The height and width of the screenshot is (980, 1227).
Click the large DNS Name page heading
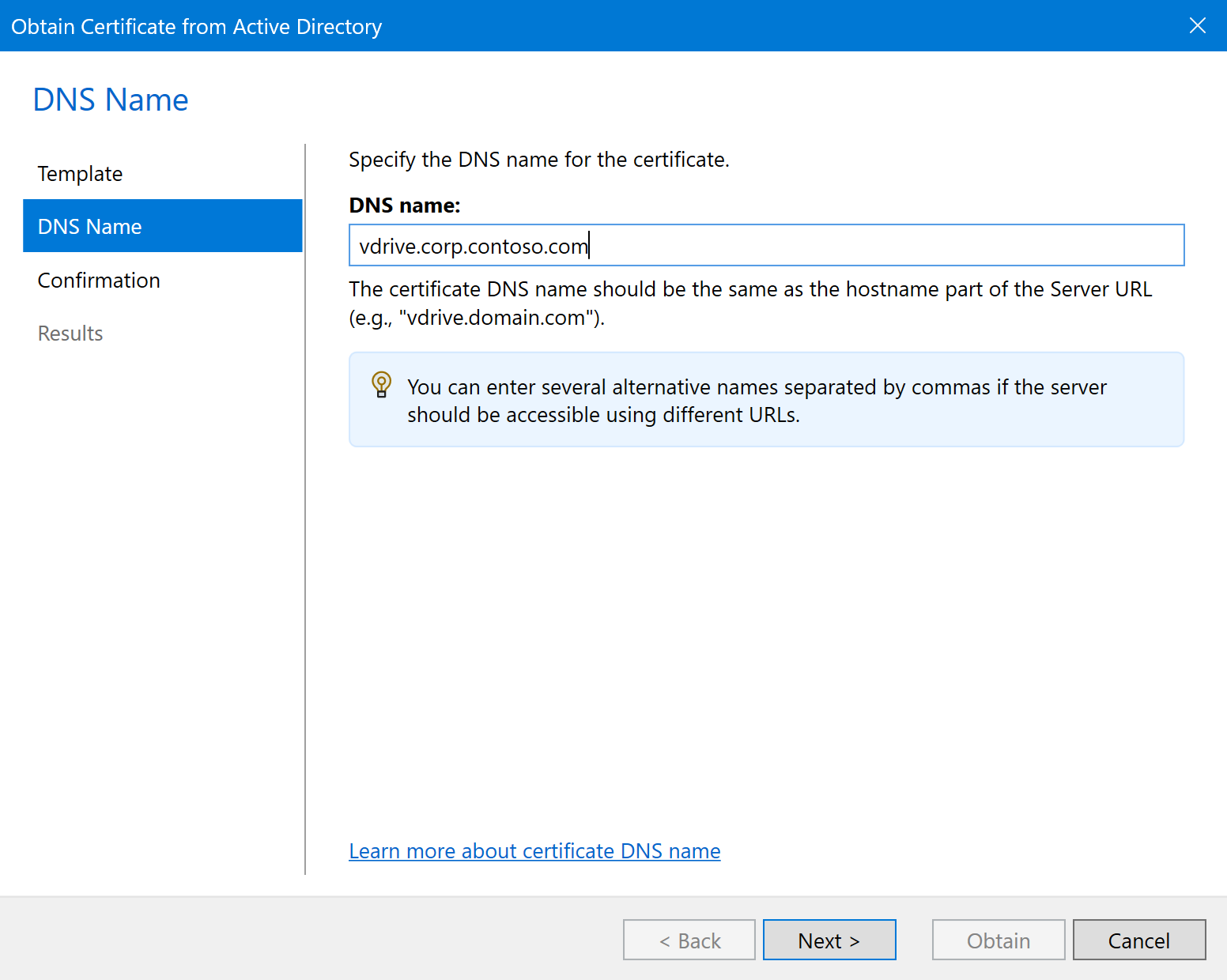pyautogui.click(x=111, y=100)
